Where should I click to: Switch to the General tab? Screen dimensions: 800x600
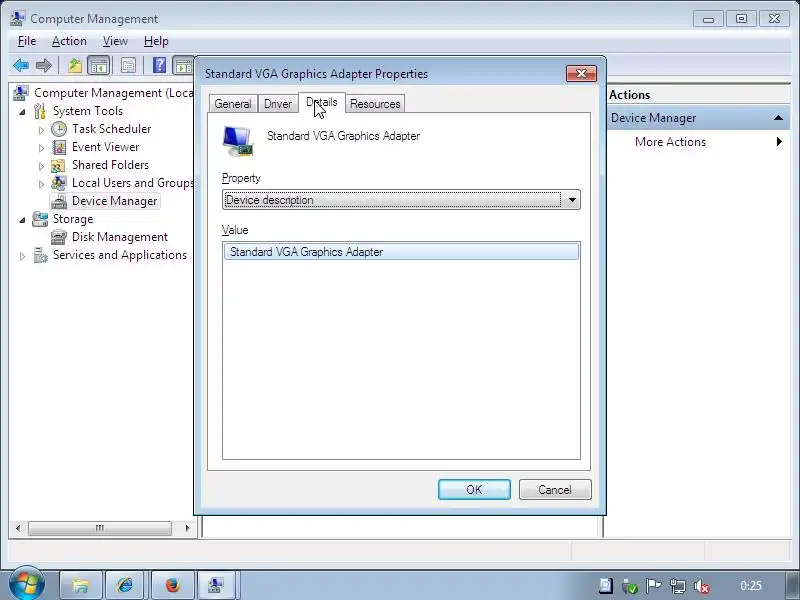point(233,104)
